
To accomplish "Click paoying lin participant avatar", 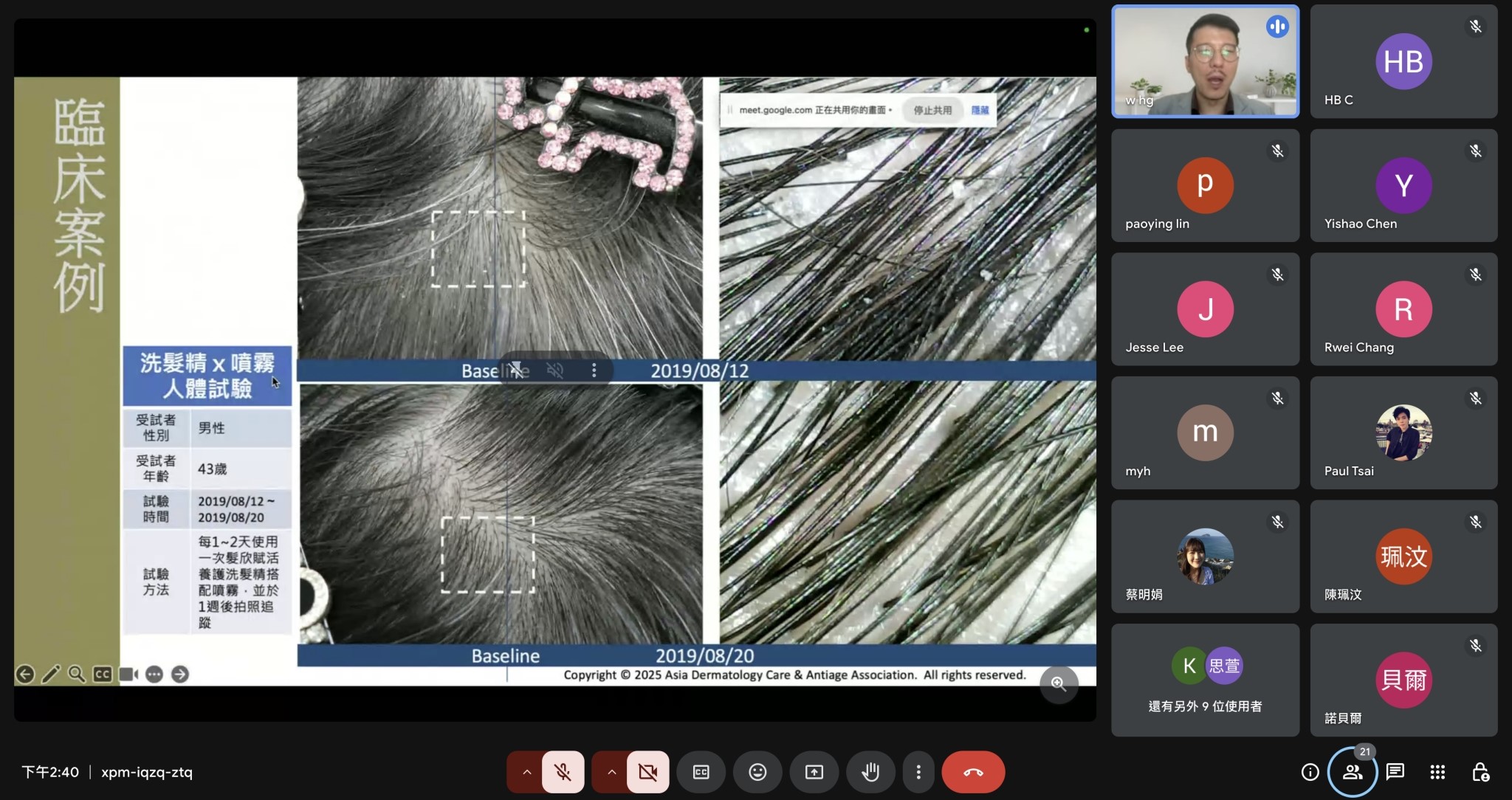I will point(1205,185).
